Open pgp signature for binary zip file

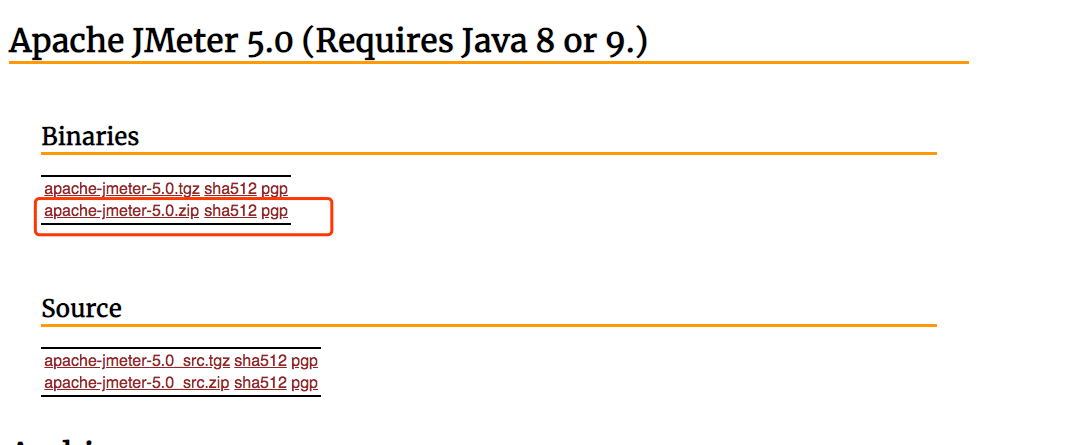pyautogui.click(x=274, y=210)
